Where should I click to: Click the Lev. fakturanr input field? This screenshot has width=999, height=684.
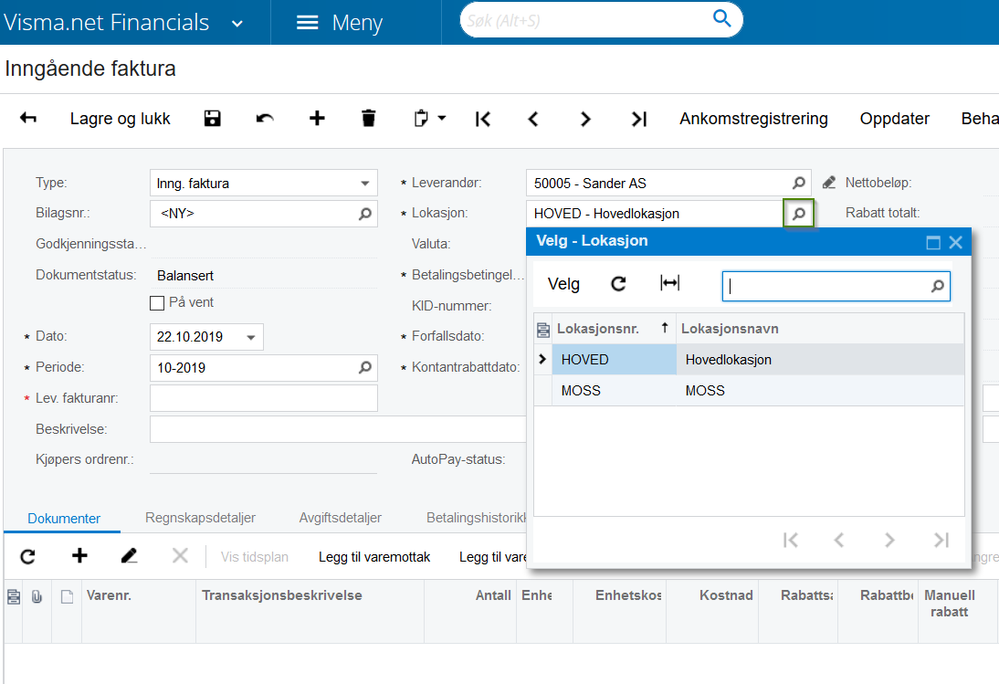coord(264,398)
